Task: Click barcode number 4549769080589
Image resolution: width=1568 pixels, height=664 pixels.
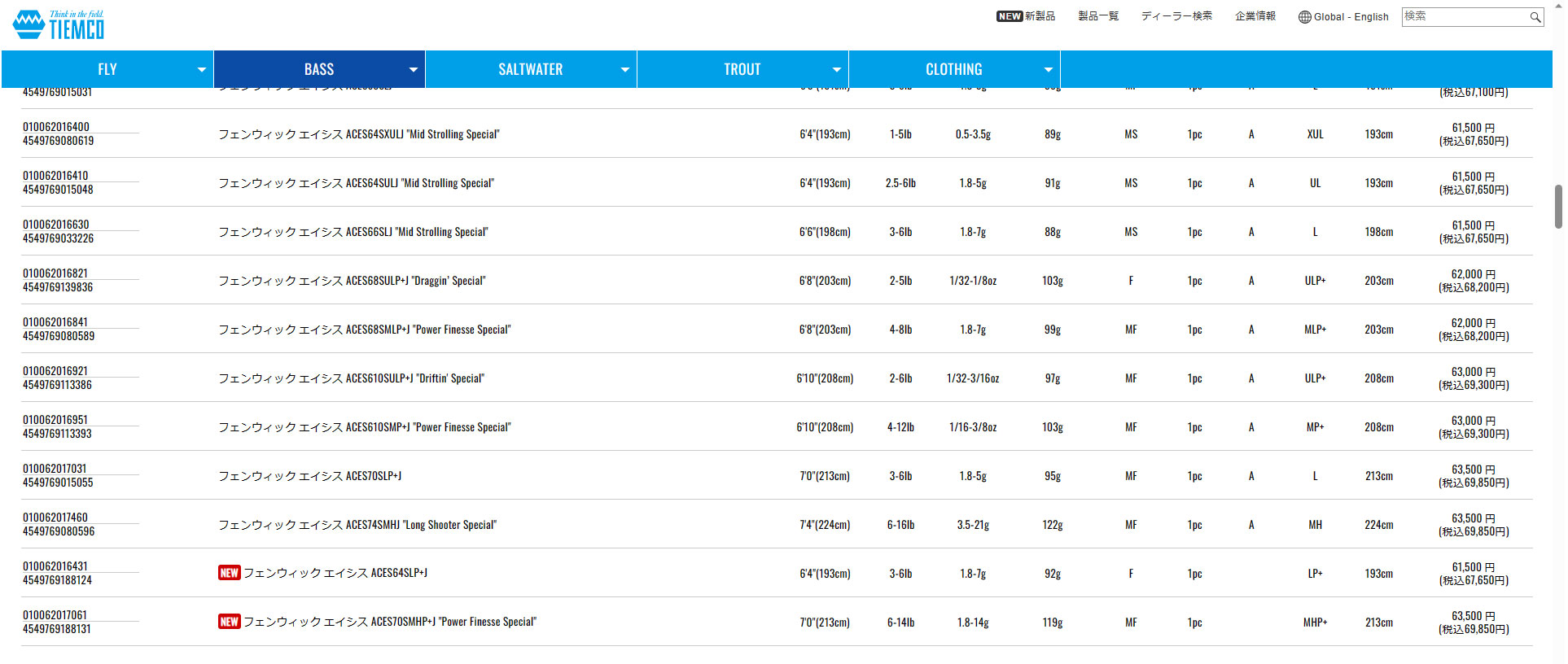Action: tap(59, 336)
